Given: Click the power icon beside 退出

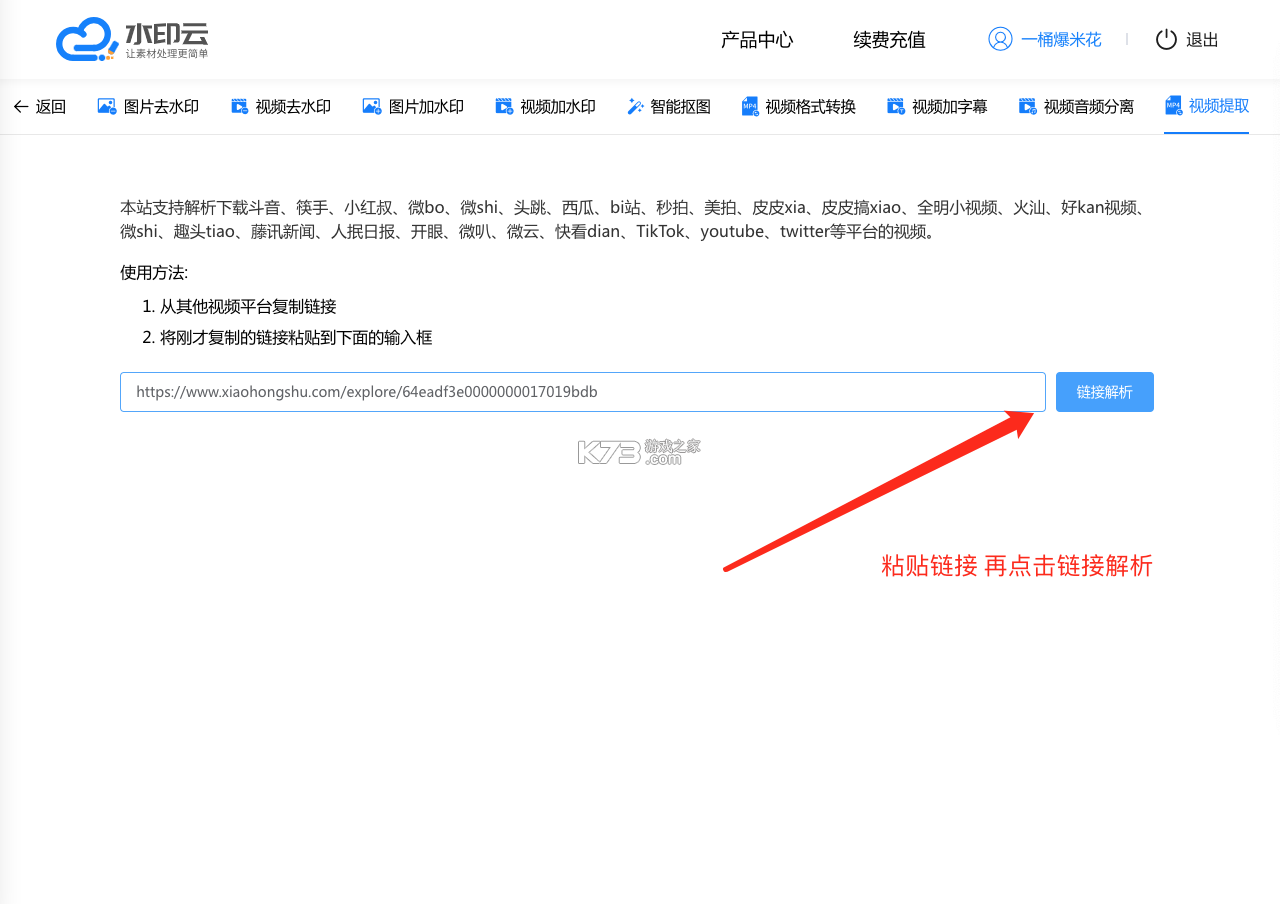Looking at the screenshot, I should [x=1166, y=39].
